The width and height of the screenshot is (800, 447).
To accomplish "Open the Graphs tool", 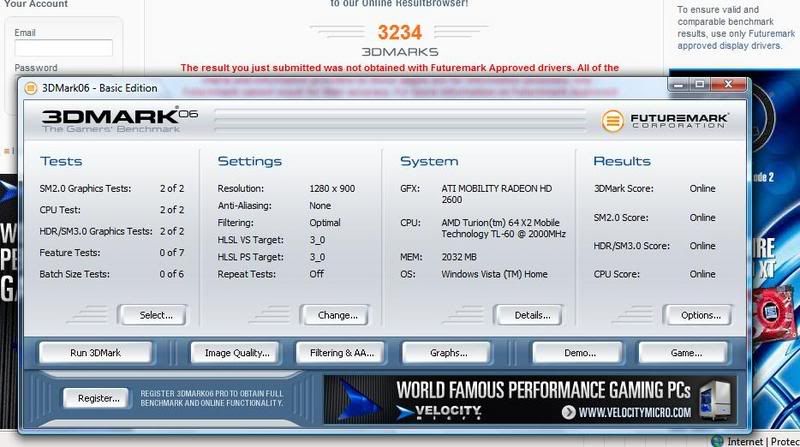I will pos(447,353).
